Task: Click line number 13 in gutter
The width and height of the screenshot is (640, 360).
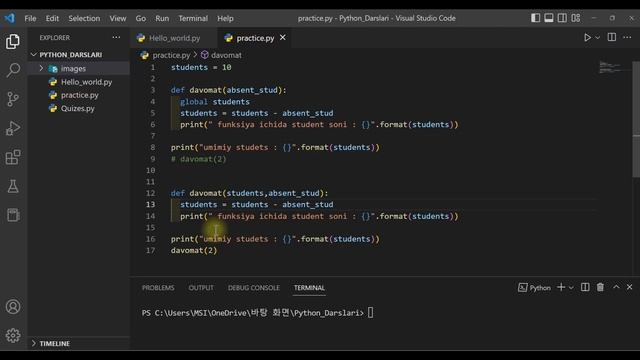Action: coord(151,204)
